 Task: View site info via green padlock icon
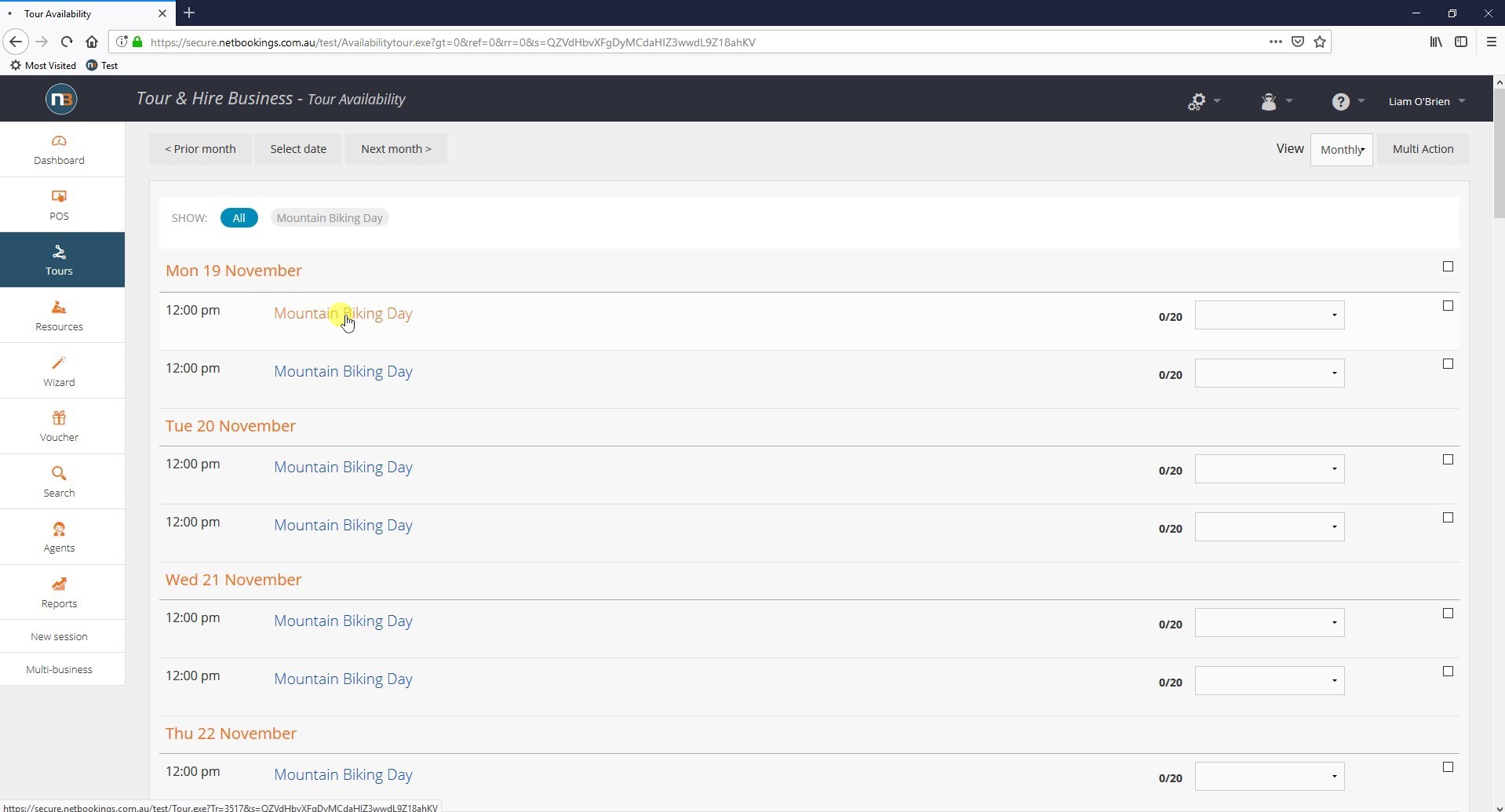[137, 42]
